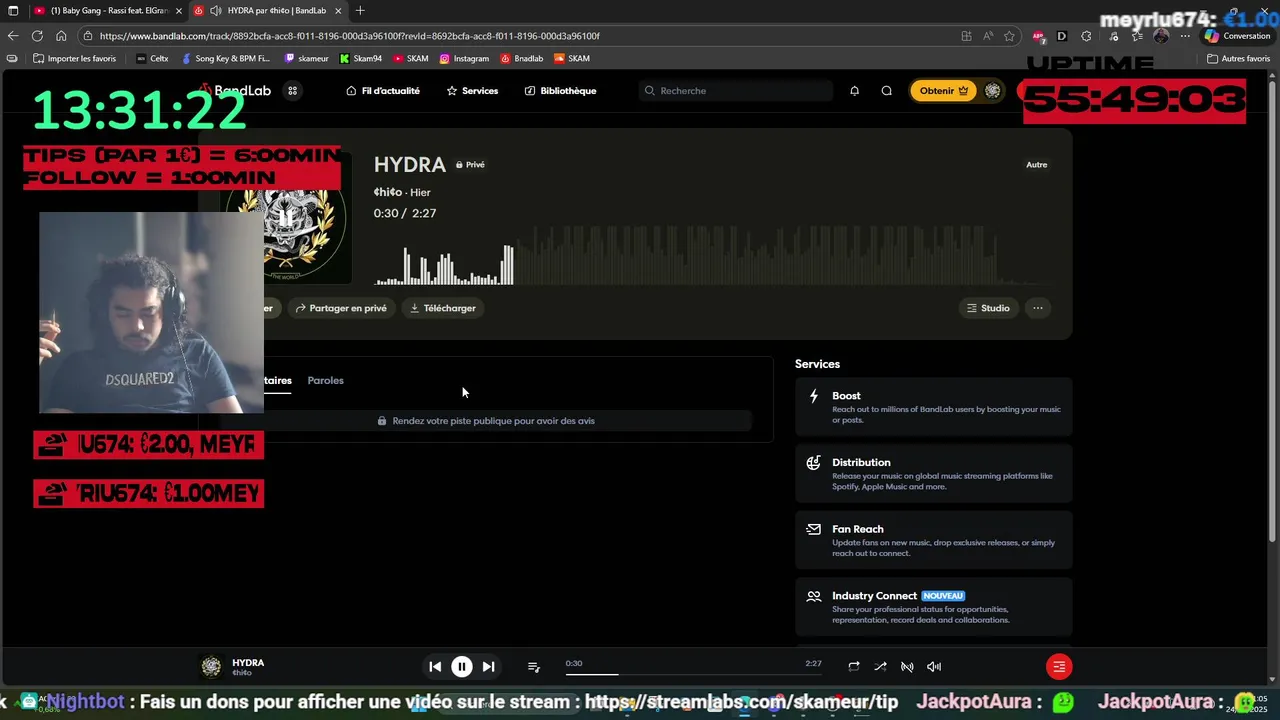The height and width of the screenshot is (720, 1280).
Task: Open Song Key & BPM Finder bookmark
Action: tap(225, 59)
